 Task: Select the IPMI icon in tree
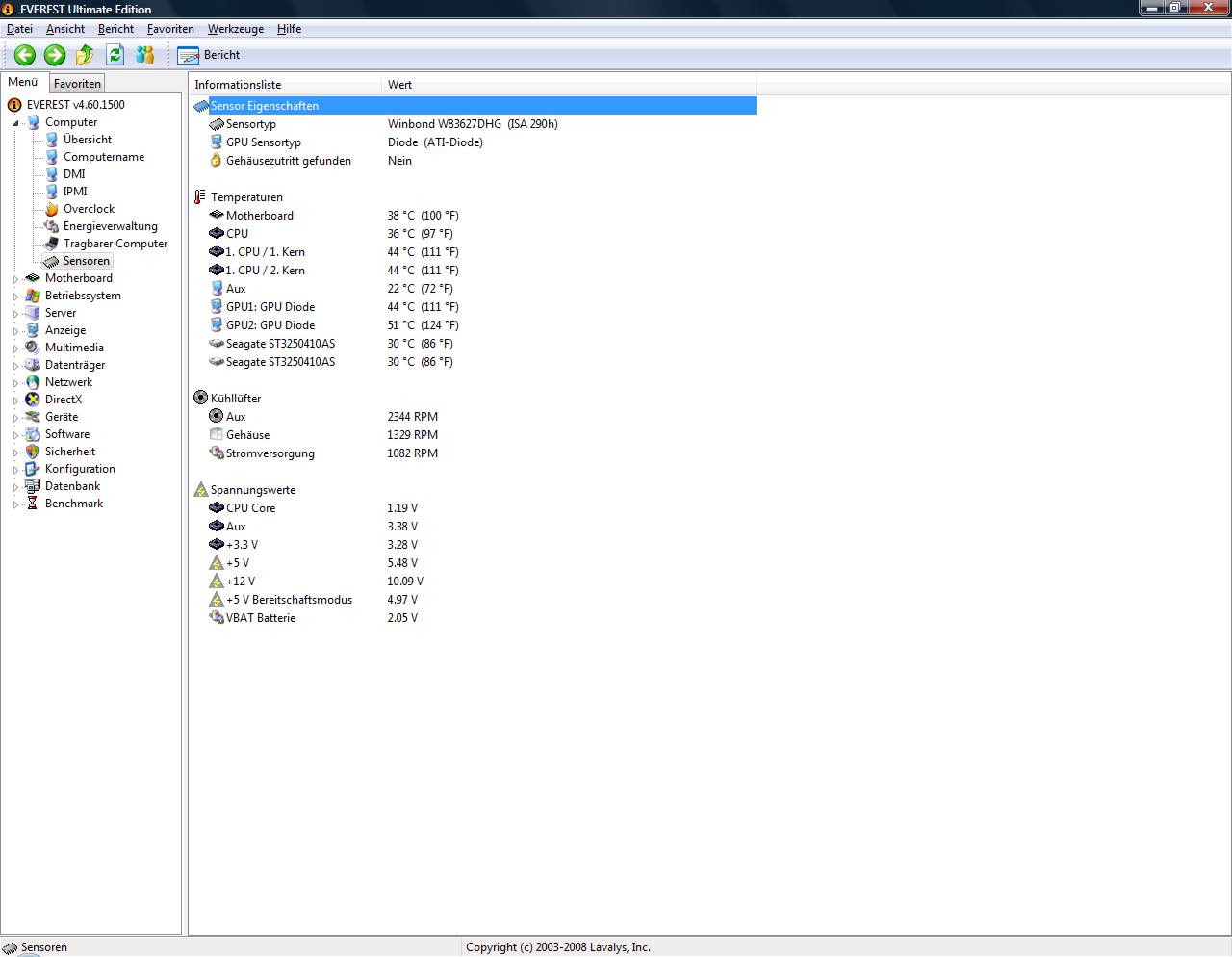pos(52,192)
